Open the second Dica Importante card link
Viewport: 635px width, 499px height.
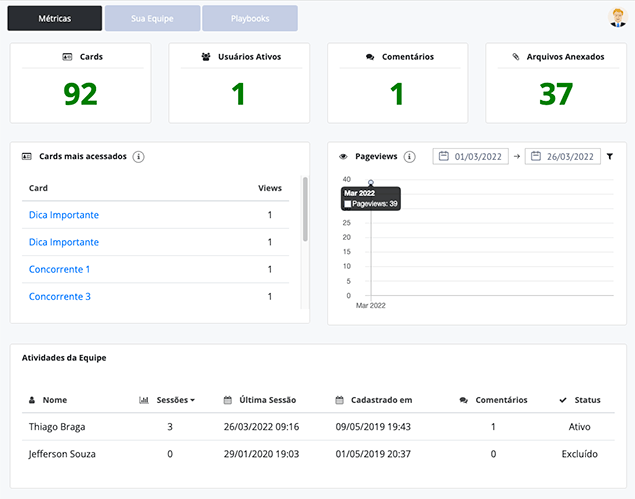coord(64,242)
